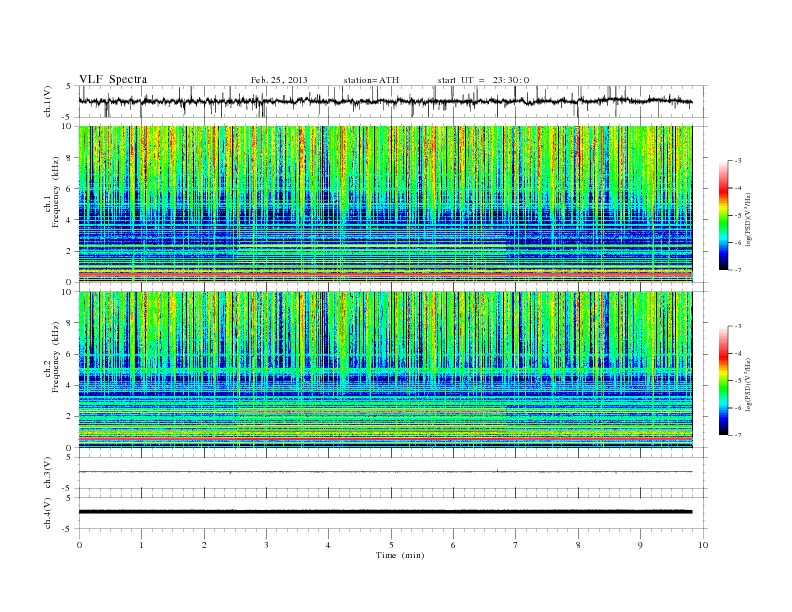Click the ch.1 spectrogram color scale bar
Viewport: 792px width, 612px height.
tap(724, 215)
